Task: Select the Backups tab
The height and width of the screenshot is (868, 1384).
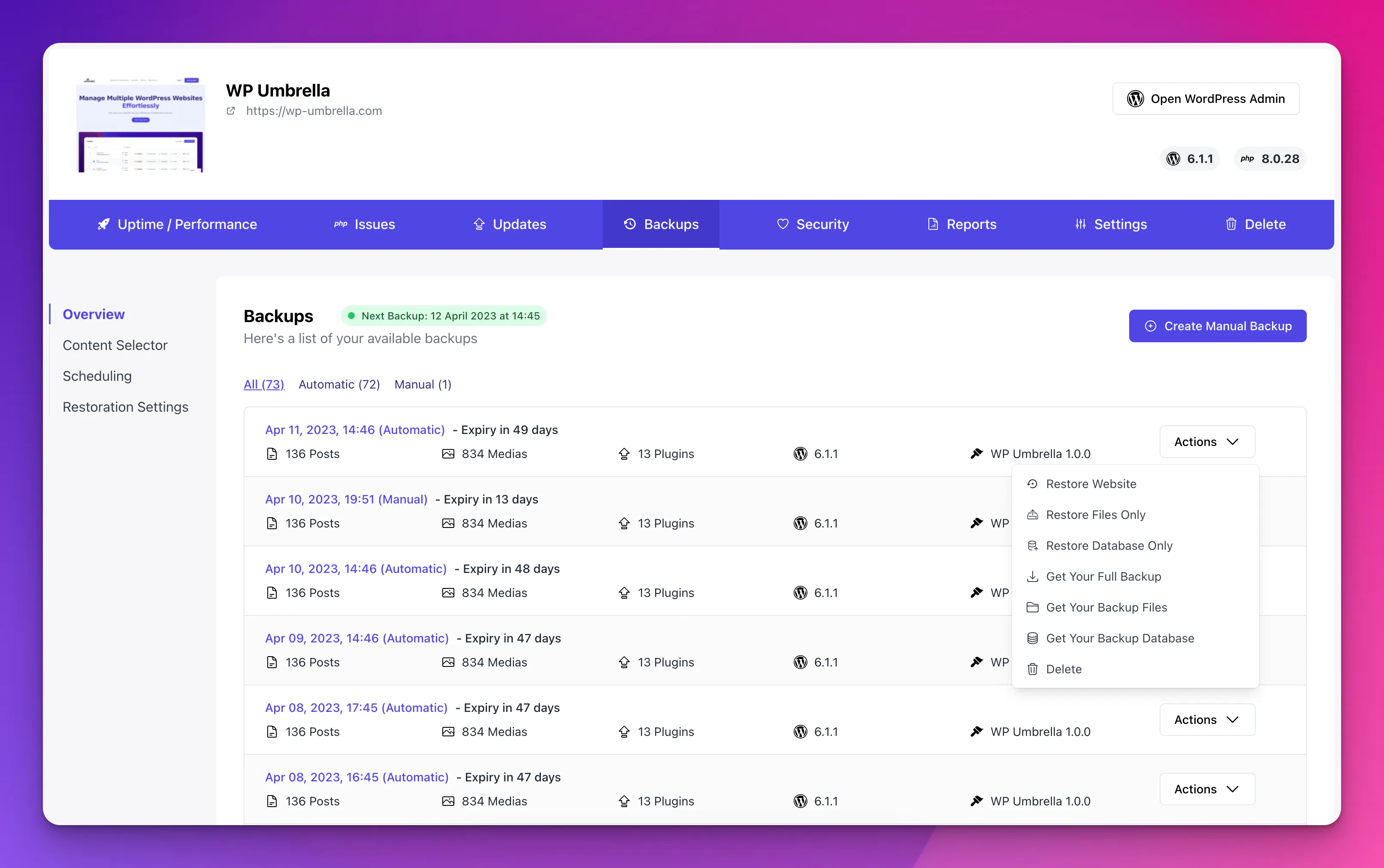Action: click(661, 224)
